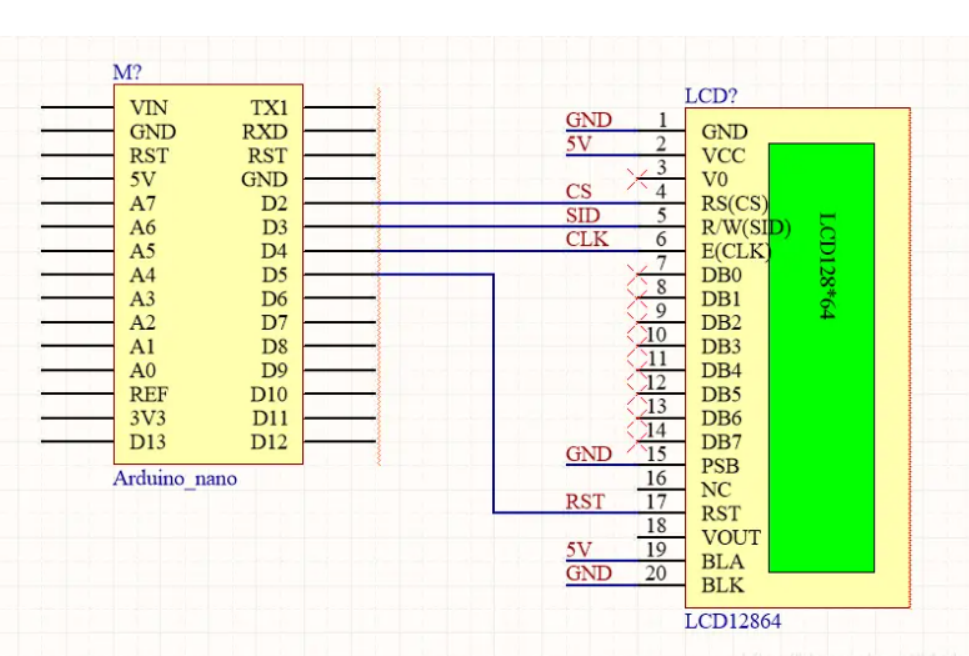The width and height of the screenshot is (969, 656).
Task: Click the A7 analog pin label
Action: (142, 204)
